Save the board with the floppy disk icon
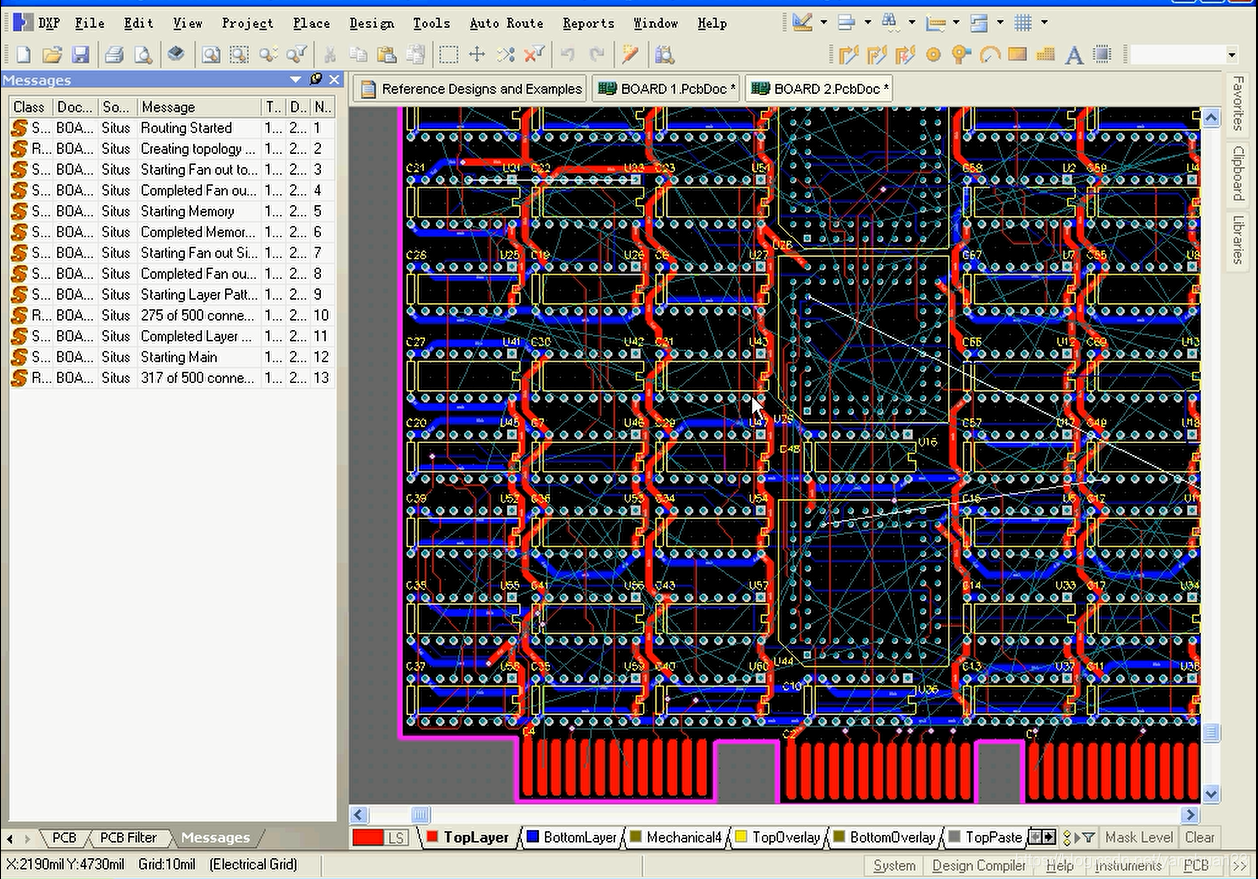 tap(81, 55)
